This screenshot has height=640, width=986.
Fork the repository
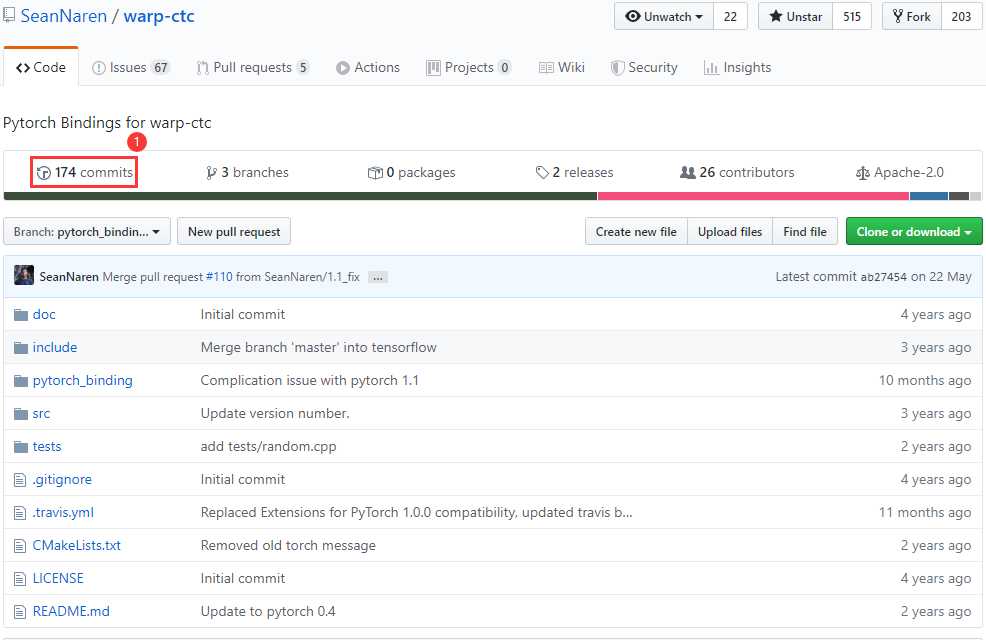[912, 16]
